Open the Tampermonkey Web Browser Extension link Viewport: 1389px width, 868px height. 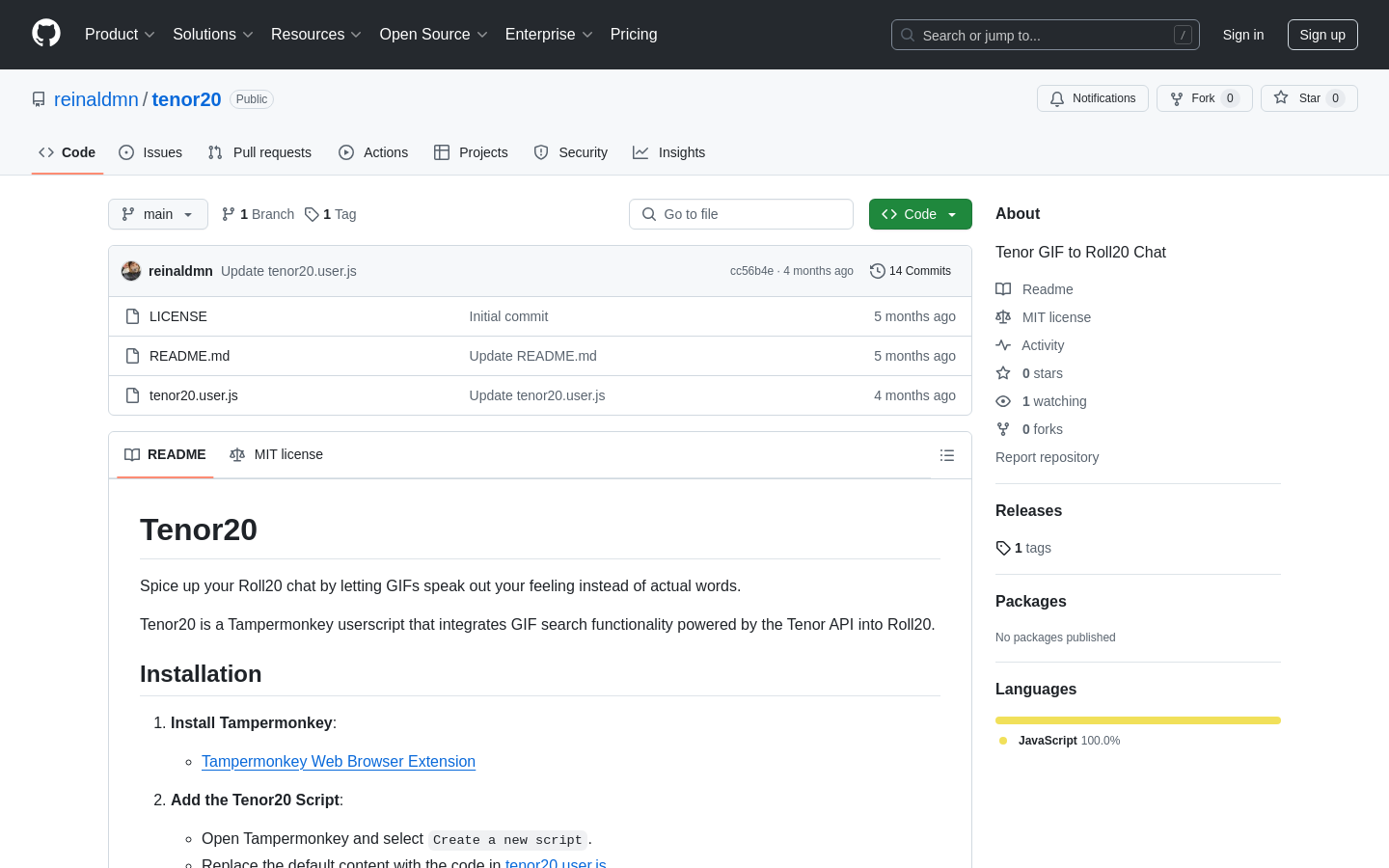coord(339,761)
